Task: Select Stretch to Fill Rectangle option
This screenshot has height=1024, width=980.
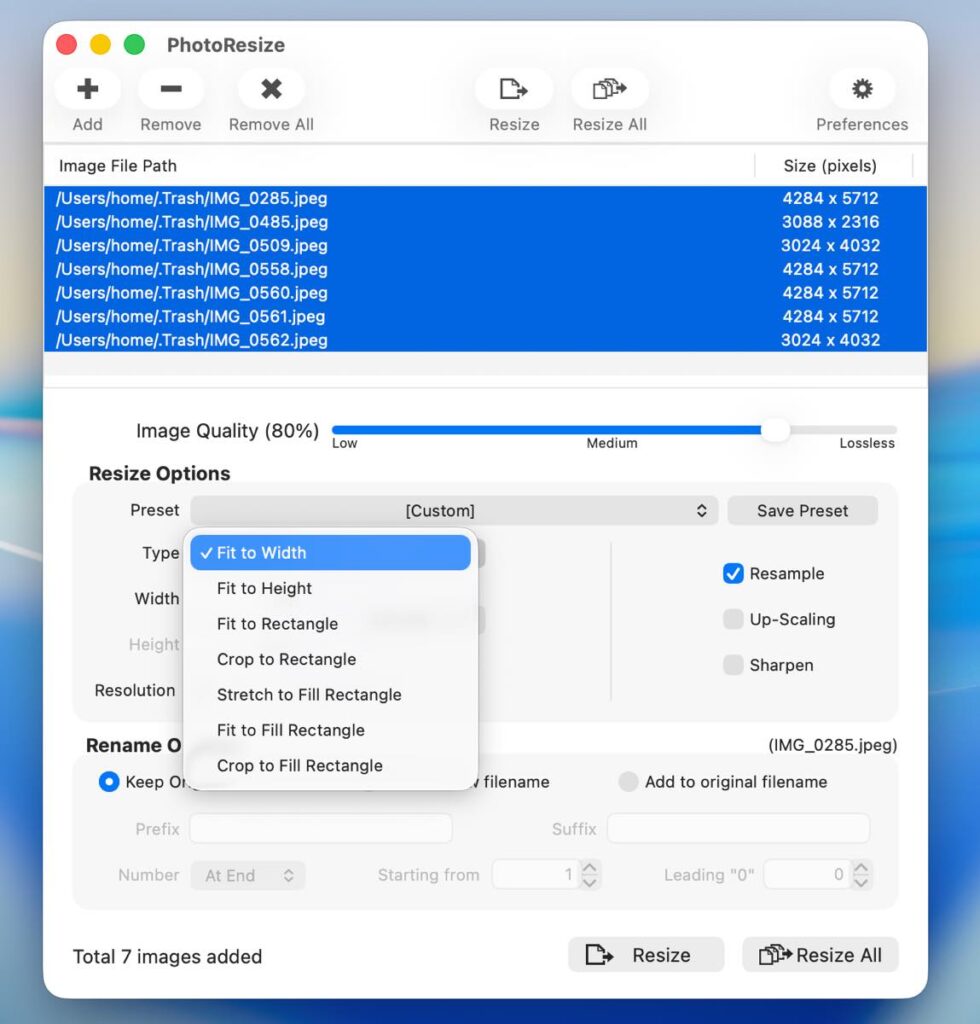Action: pyautogui.click(x=309, y=695)
